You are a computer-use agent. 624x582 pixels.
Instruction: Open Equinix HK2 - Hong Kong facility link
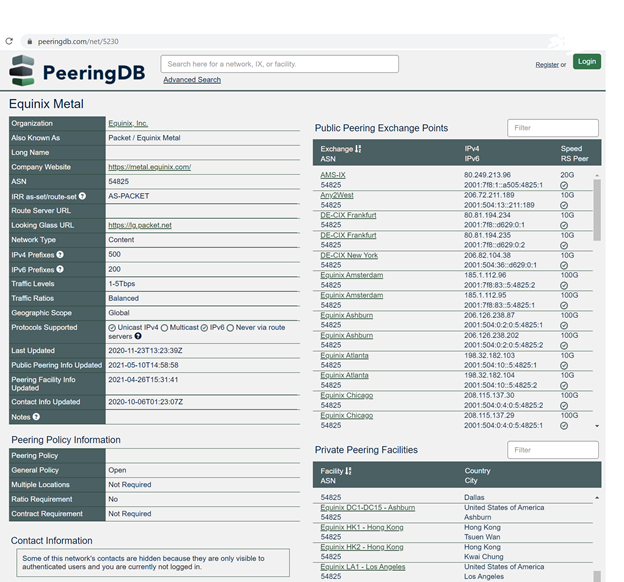pyautogui.click(x=362, y=547)
